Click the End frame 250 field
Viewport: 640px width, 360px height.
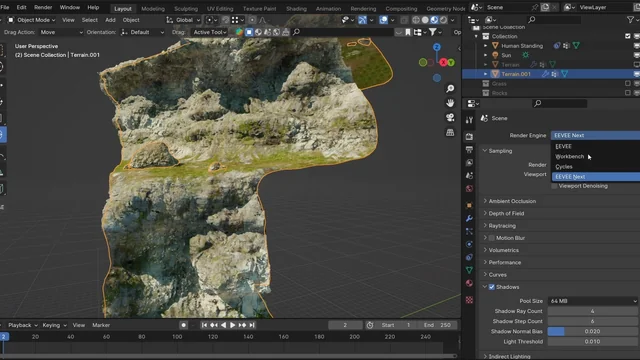(438, 325)
